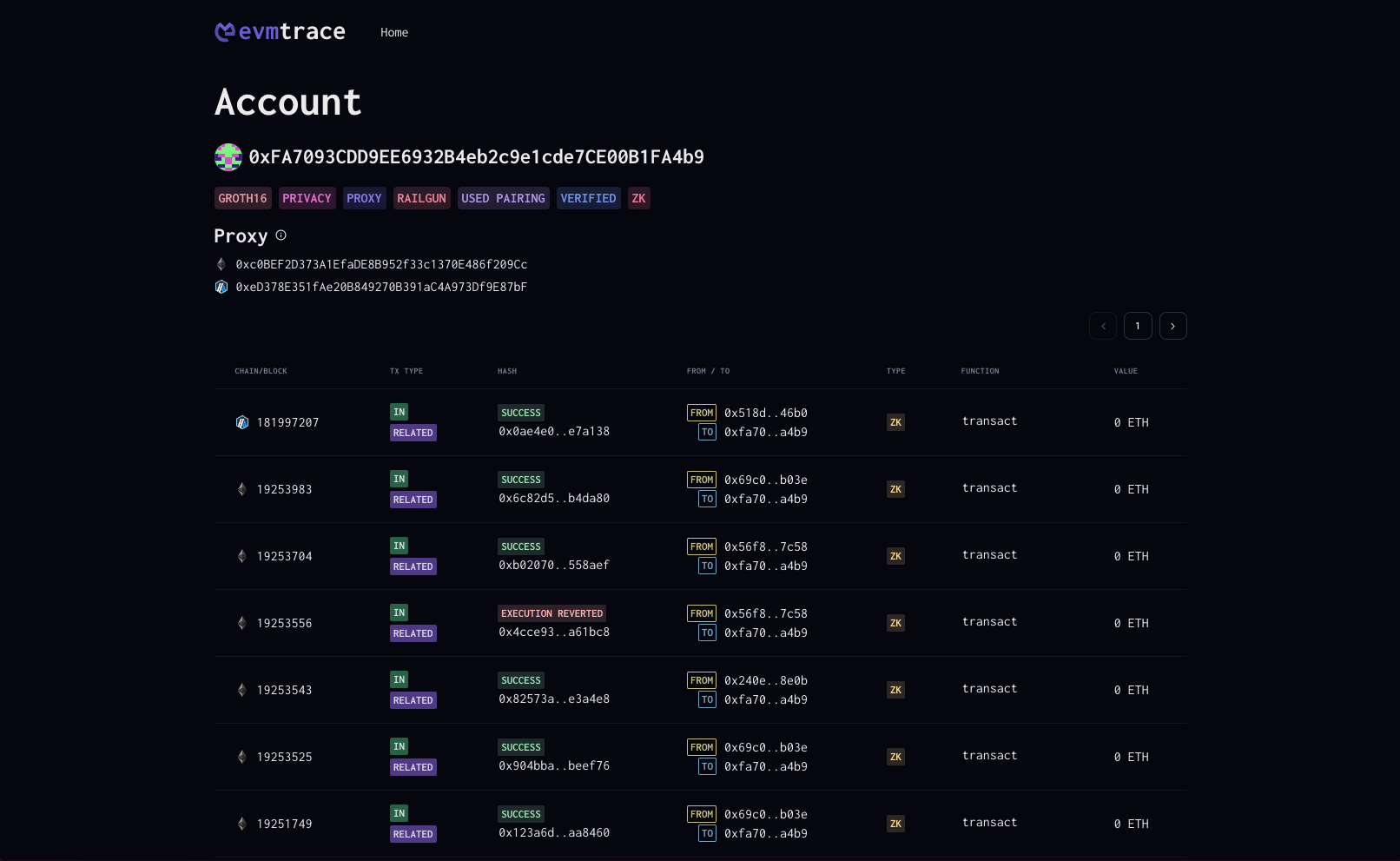The width and height of the screenshot is (1400, 861).
Task: Click ZK type badge in block 19253543 row
Action: pos(895,690)
